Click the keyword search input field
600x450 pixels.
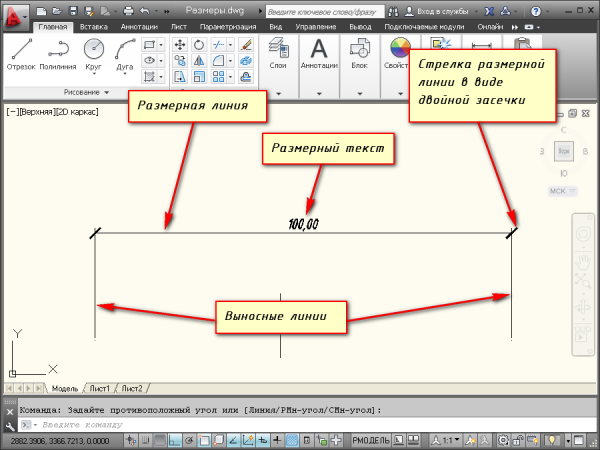[325, 12]
